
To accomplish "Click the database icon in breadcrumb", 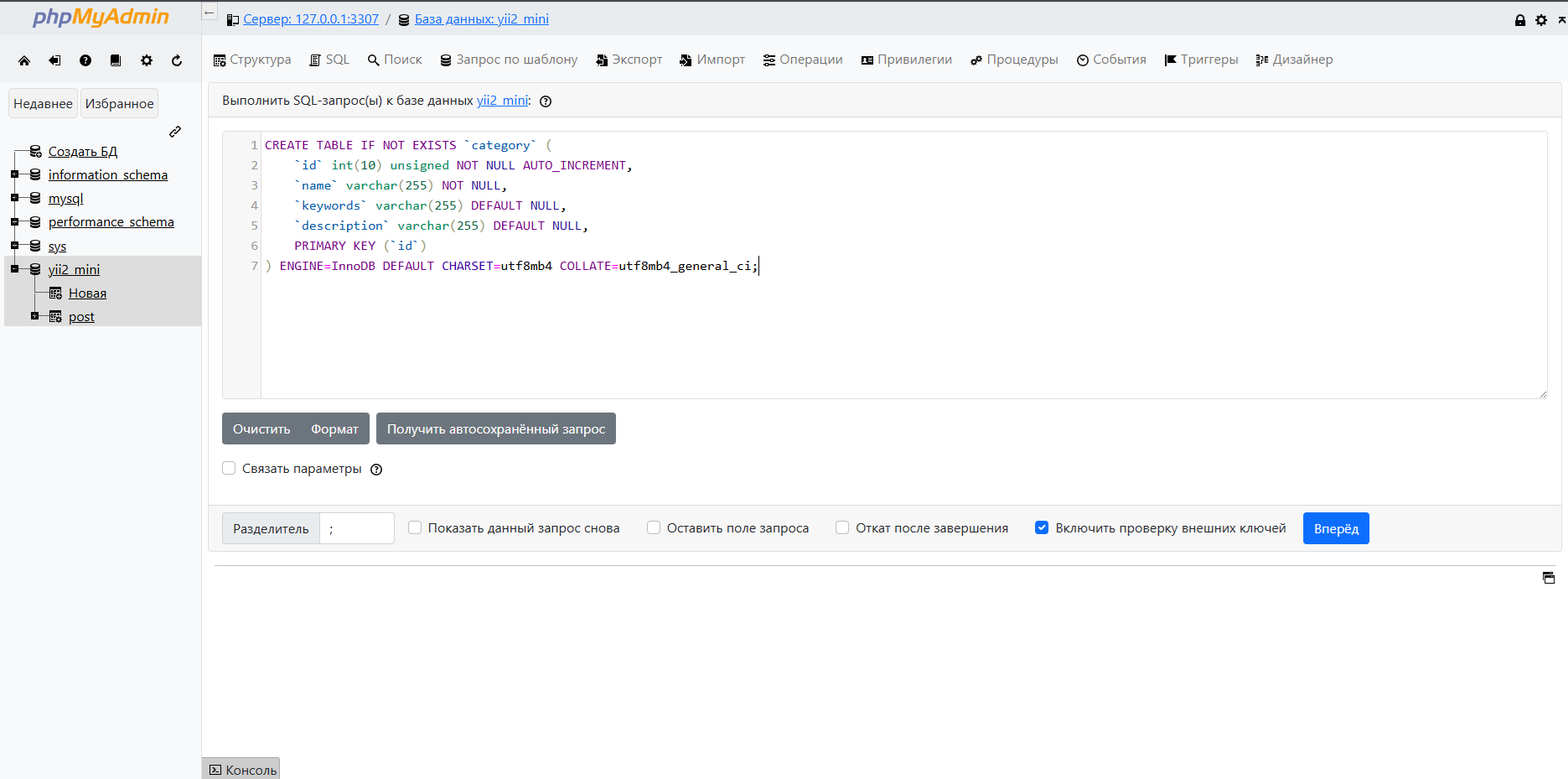I will [404, 19].
